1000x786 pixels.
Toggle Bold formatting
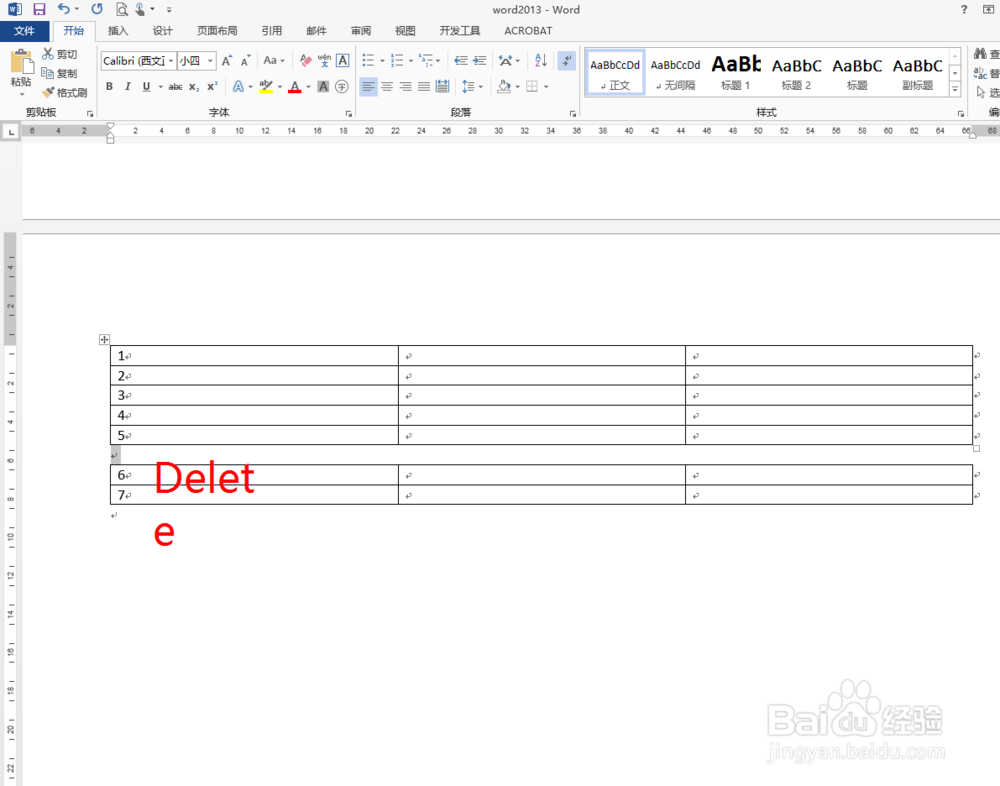tap(109, 86)
